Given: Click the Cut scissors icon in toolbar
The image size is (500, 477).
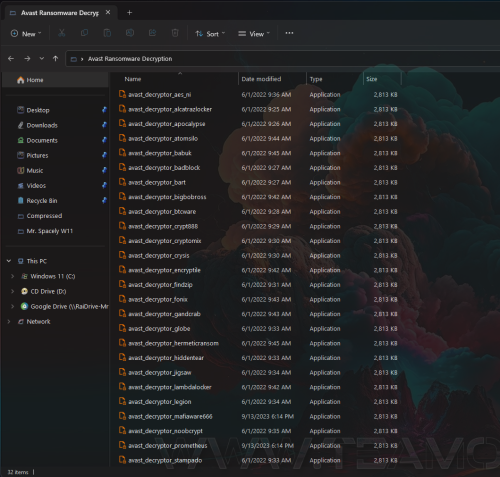Looking at the screenshot, I should coord(62,33).
